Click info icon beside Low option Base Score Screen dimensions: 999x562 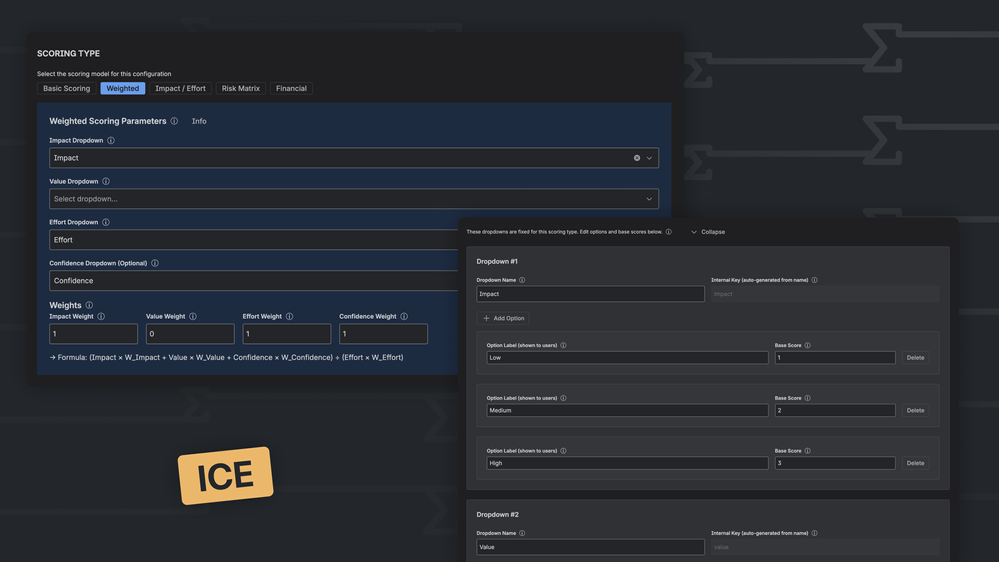807,345
